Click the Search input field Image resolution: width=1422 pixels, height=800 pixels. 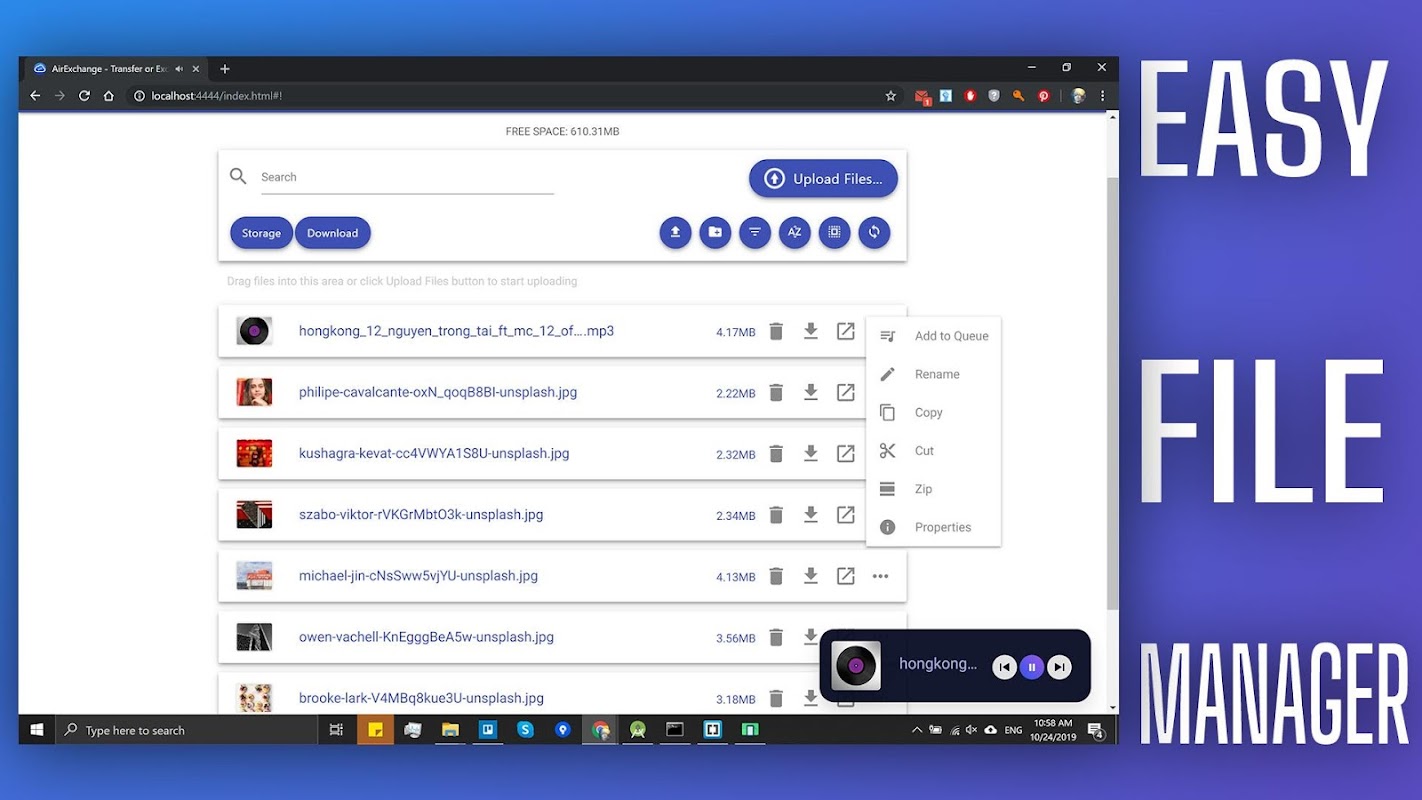pos(407,177)
